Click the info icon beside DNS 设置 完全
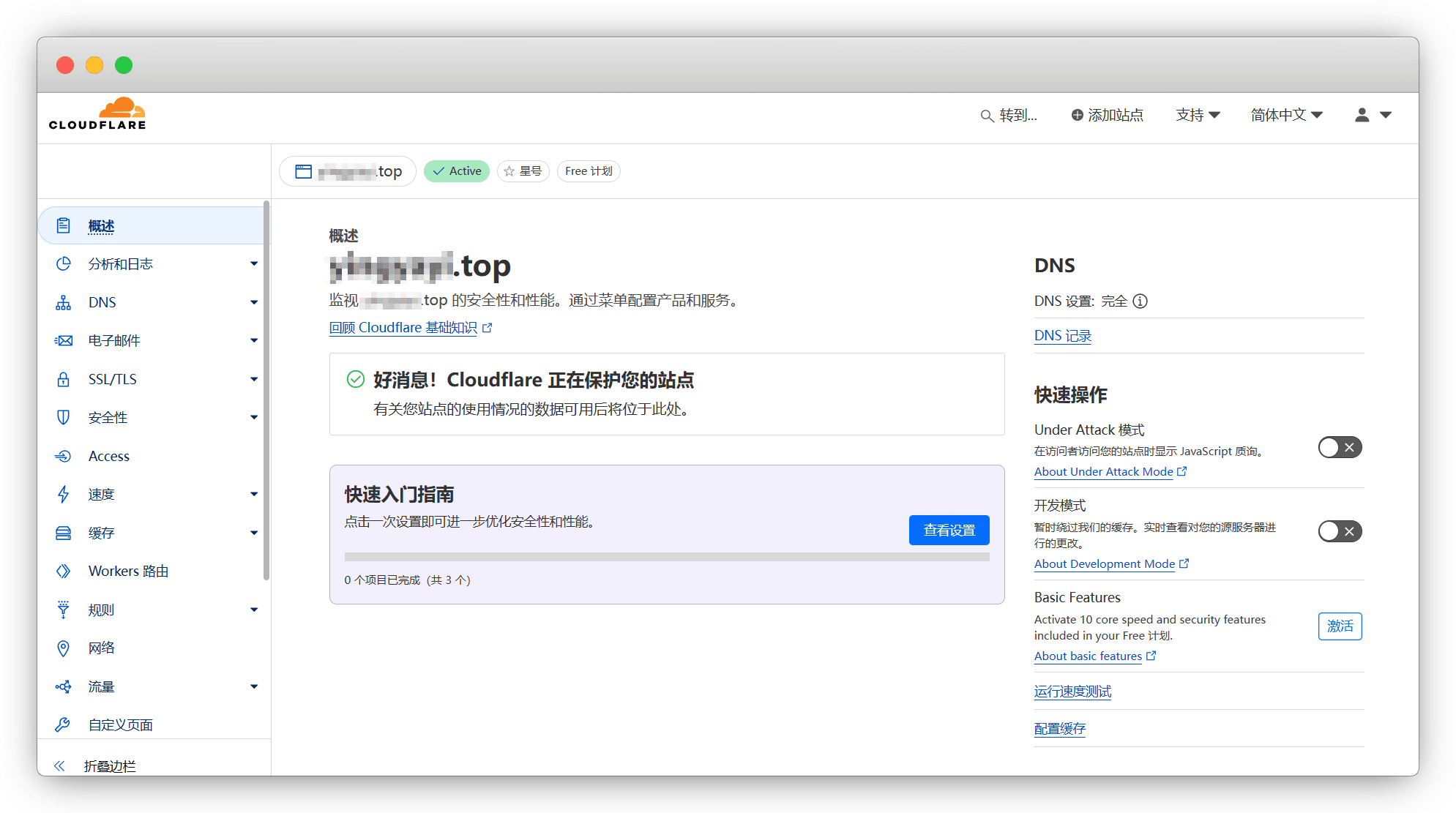This screenshot has height=813, width=1456. (1140, 301)
